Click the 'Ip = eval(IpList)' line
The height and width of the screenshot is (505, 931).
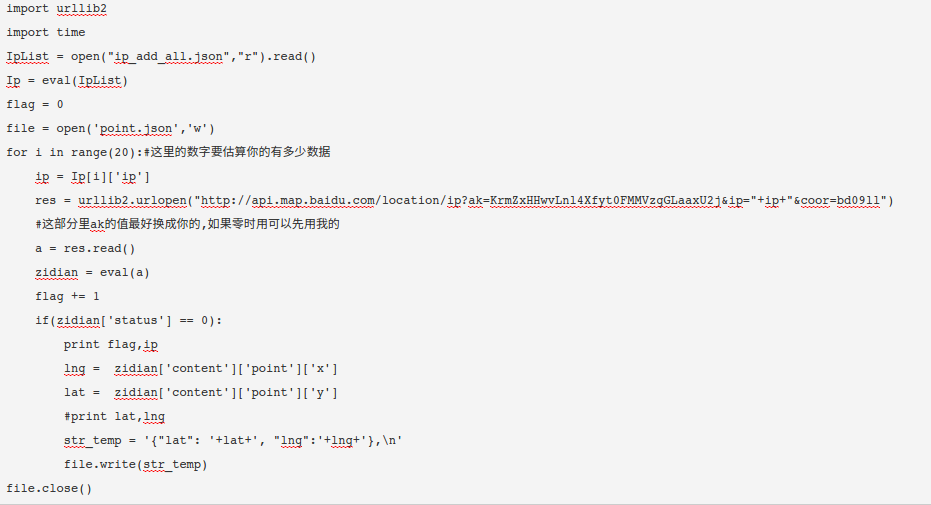pyautogui.click(x=67, y=81)
